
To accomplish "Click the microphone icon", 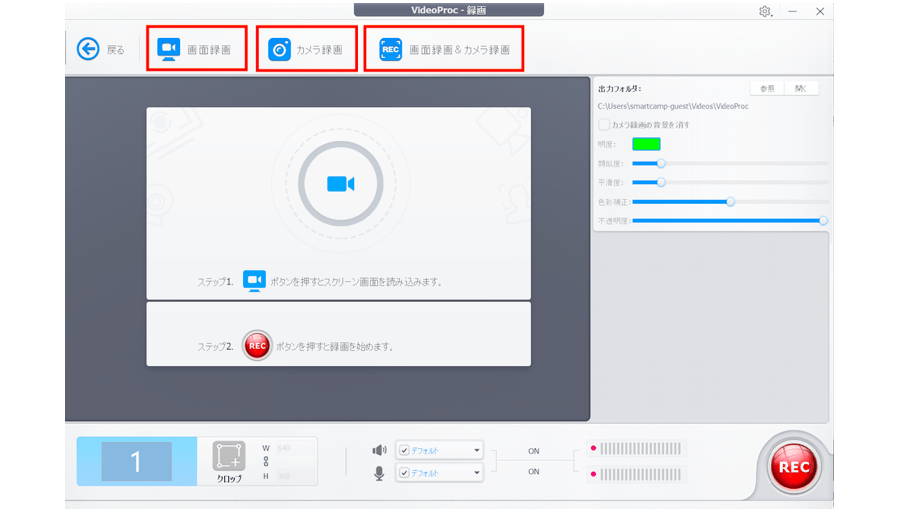I will tap(379, 473).
